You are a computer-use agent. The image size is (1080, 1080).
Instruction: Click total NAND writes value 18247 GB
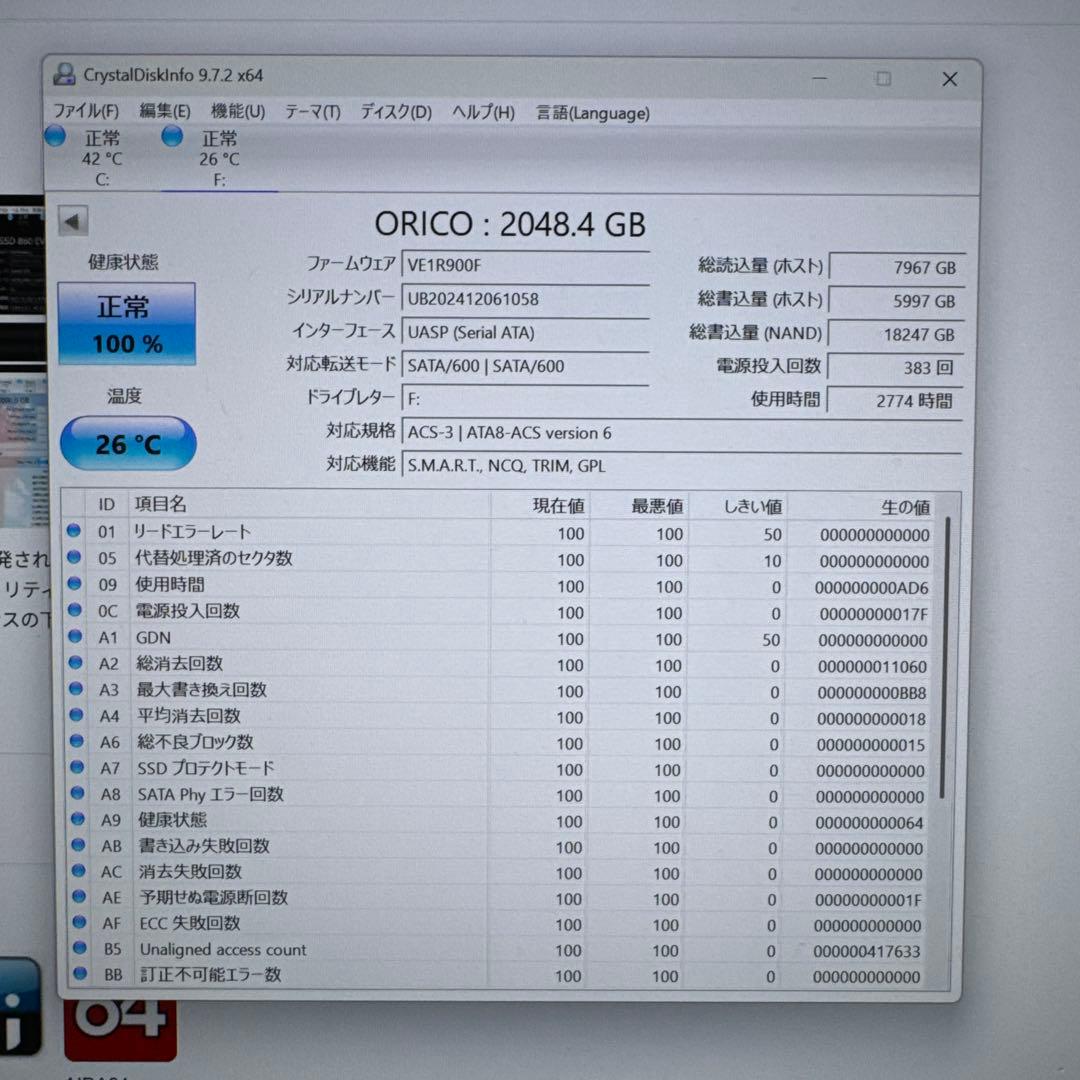tap(895, 334)
